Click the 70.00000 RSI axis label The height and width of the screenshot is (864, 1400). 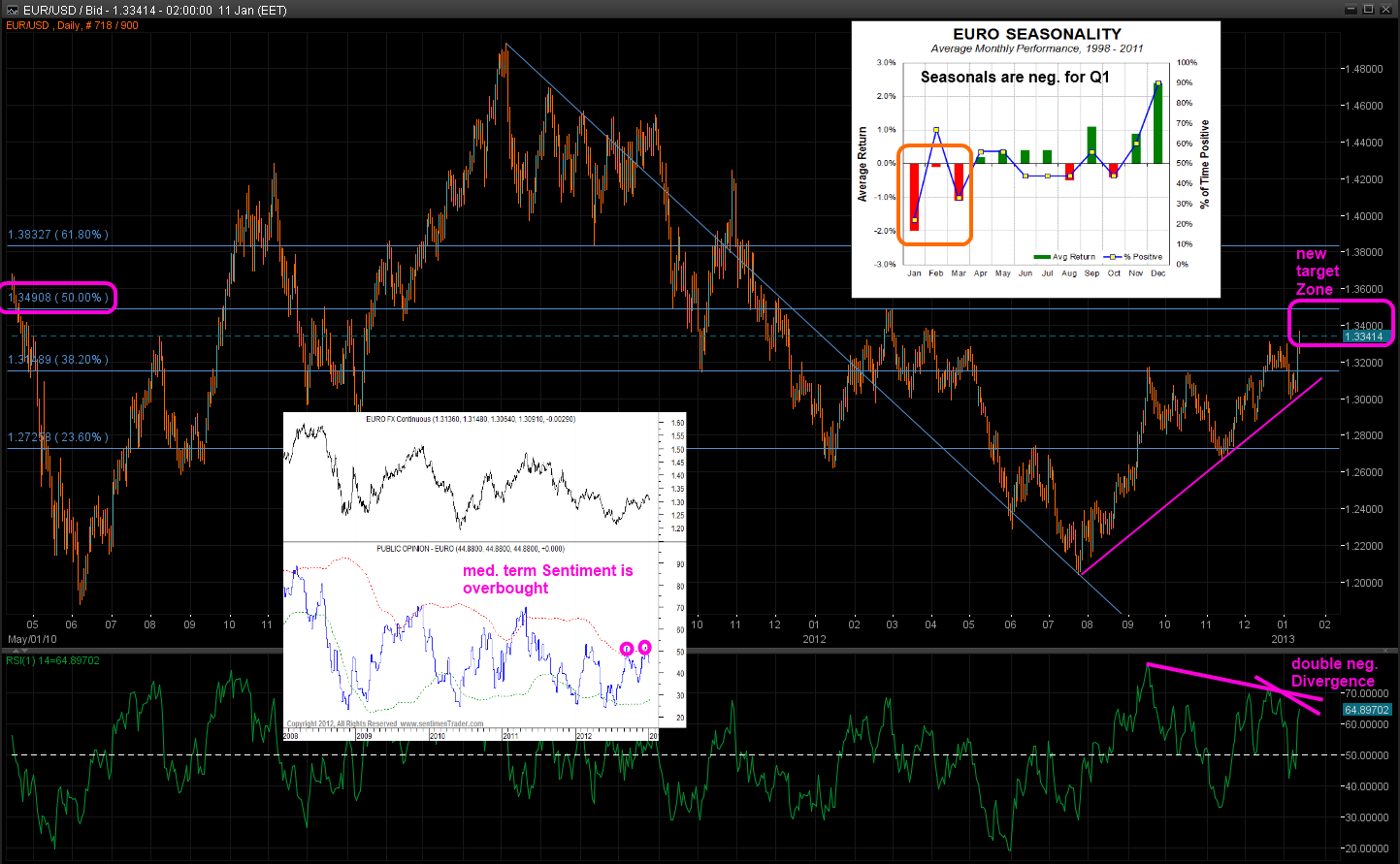(1366, 694)
